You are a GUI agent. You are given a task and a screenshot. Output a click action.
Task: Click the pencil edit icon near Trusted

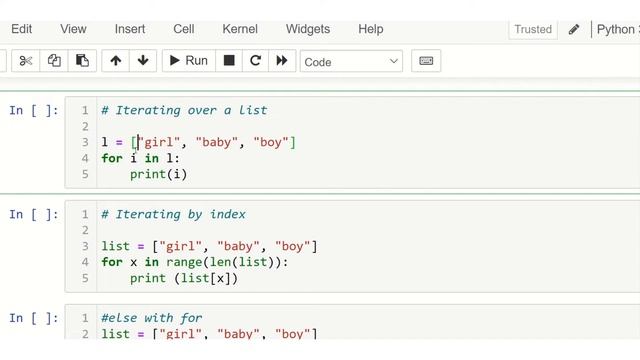point(573,29)
